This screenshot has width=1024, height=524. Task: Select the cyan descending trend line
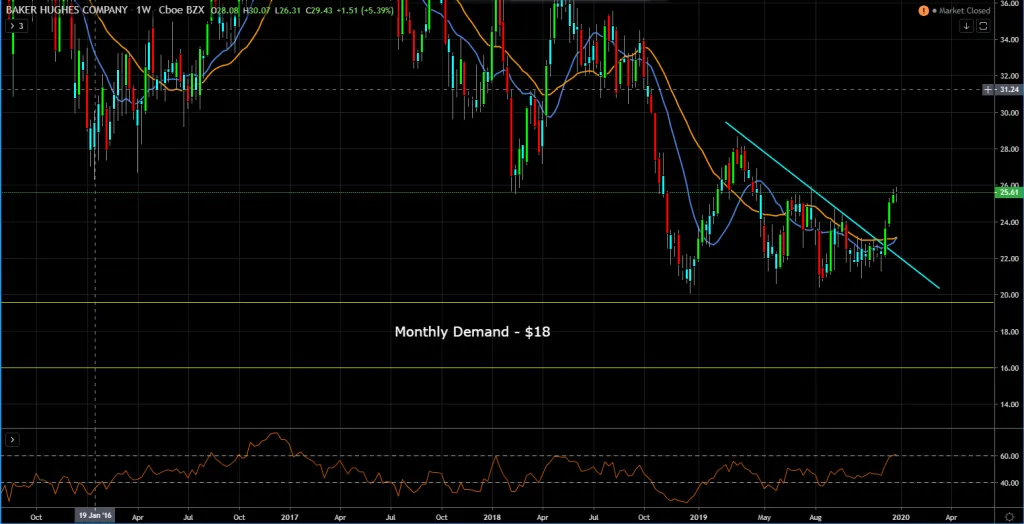click(831, 205)
